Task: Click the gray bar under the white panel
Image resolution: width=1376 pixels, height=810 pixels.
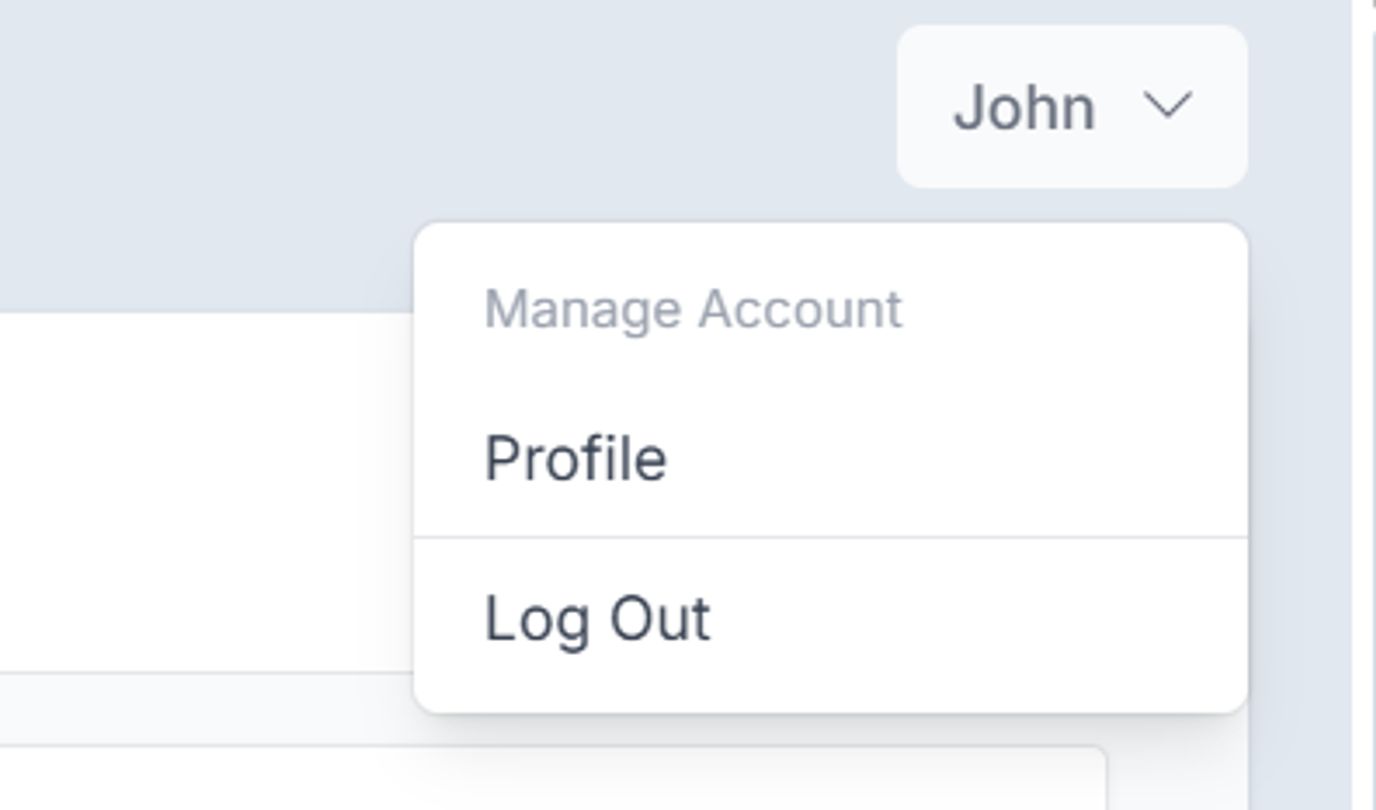Action: tap(200, 708)
